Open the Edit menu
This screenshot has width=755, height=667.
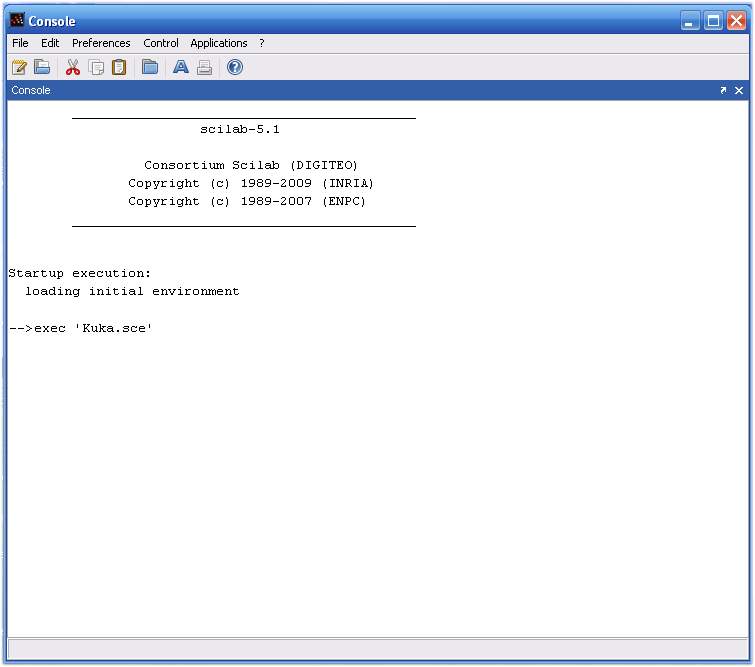(50, 43)
